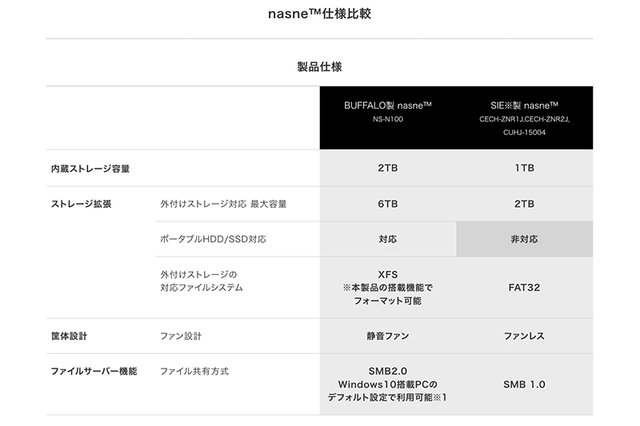Image resolution: width=640 pixels, height=426 pixels.
Task: Click the 6TB external storage cell
Action: 388,204
